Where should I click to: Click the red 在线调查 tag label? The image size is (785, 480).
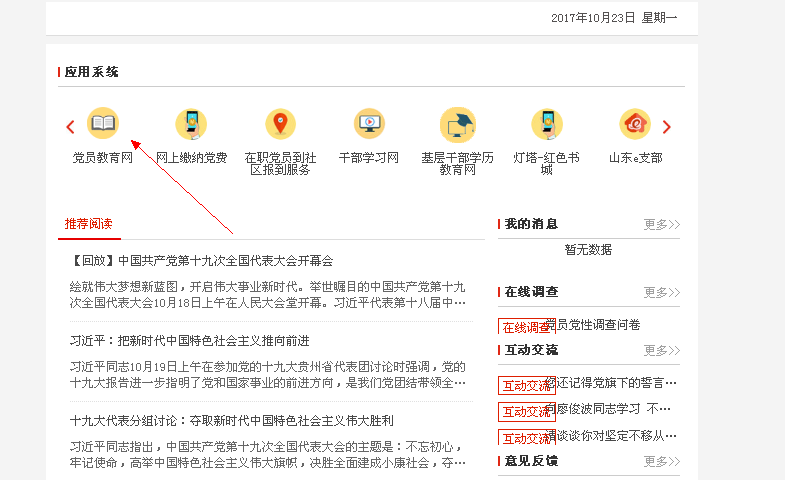click(x=525, y=327)
